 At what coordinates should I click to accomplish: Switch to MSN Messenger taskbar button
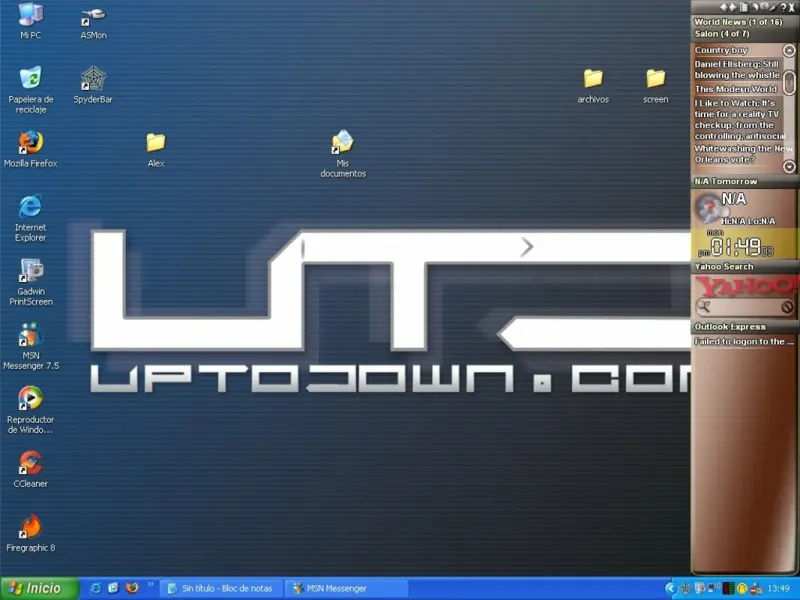click(346, 588)
